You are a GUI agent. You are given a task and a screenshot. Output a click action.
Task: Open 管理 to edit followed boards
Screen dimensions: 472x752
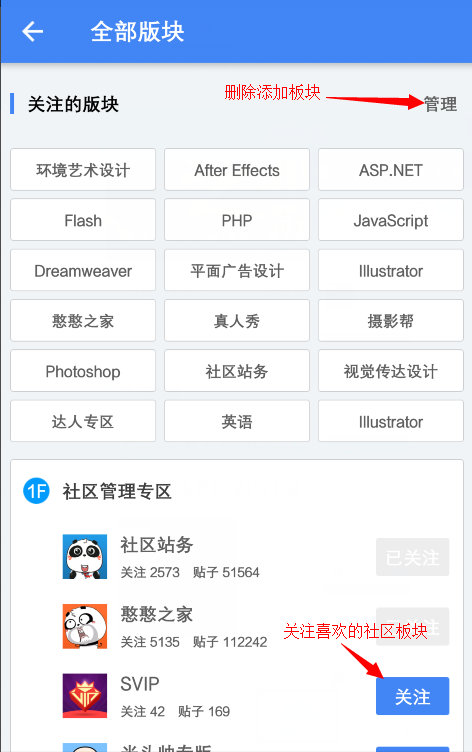440,104
